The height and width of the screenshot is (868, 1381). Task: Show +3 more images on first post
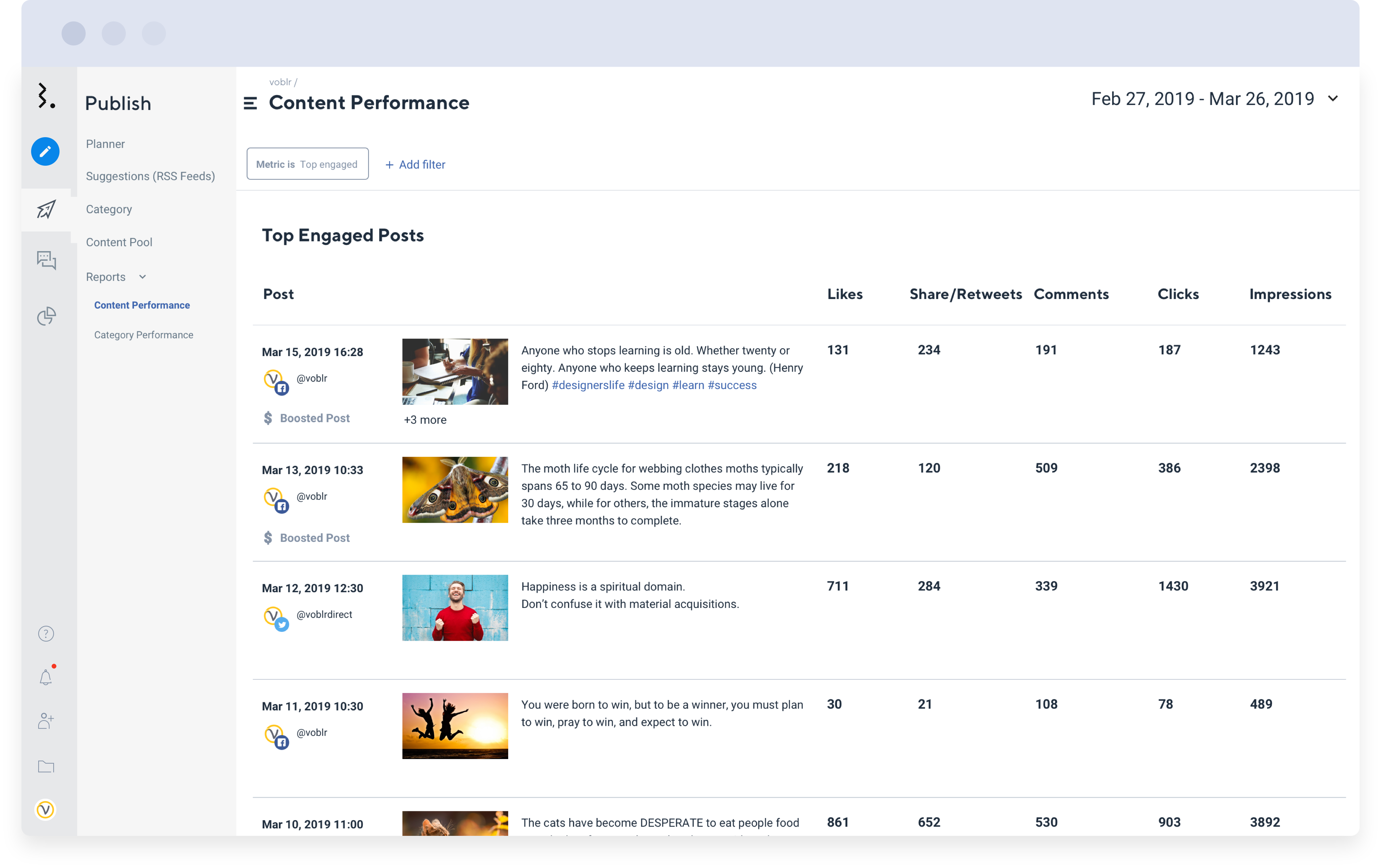[x=425, y=420]
